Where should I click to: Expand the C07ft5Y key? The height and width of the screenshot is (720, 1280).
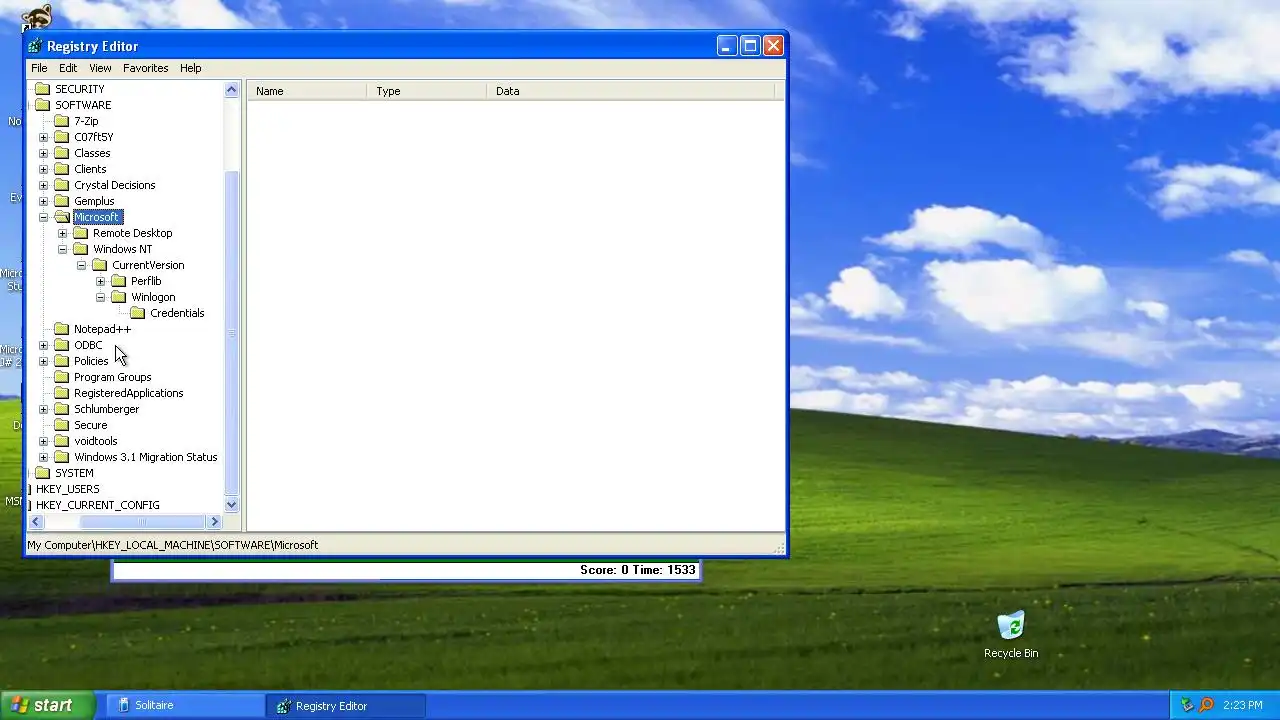43,137
